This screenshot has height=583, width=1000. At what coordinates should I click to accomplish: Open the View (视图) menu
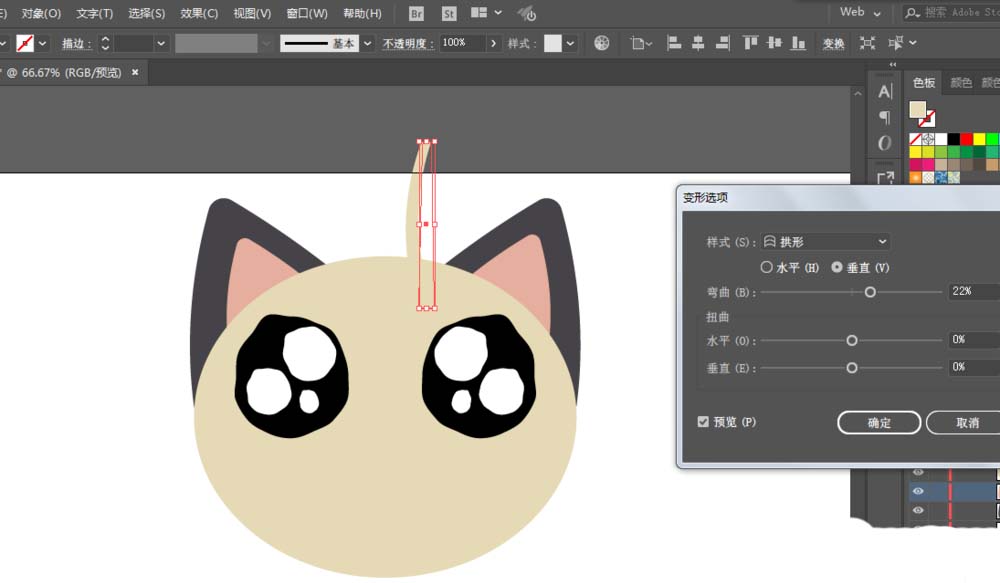pyautogui.click(x=252, y=13)
